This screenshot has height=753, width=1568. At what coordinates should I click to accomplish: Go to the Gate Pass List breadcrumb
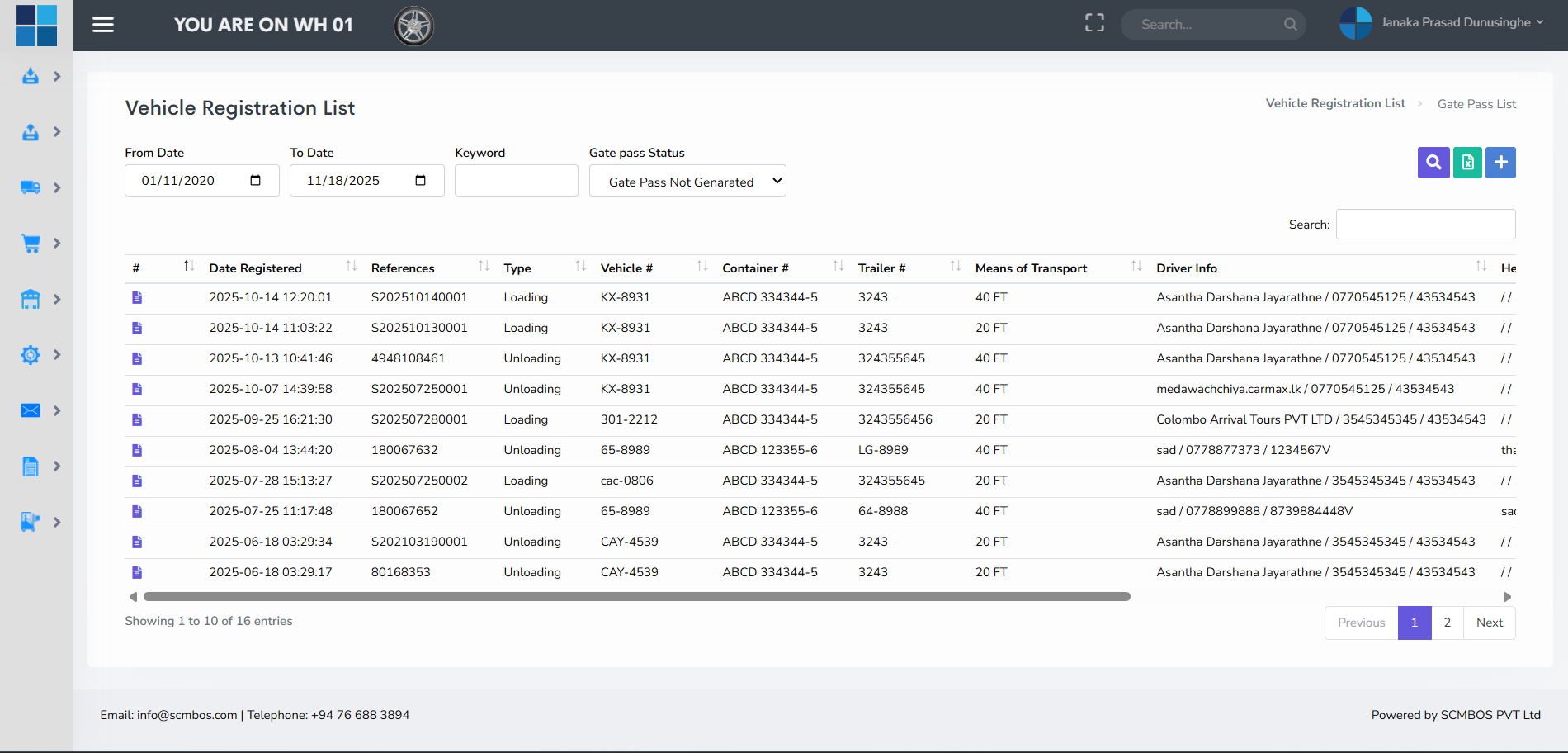(1476, 104)
